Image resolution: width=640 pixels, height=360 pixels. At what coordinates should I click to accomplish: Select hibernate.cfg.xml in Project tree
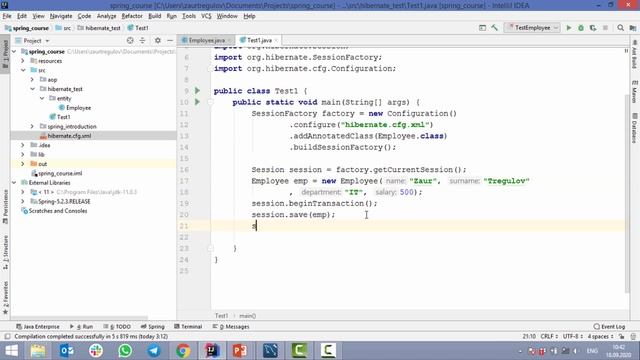click(65, 136)
